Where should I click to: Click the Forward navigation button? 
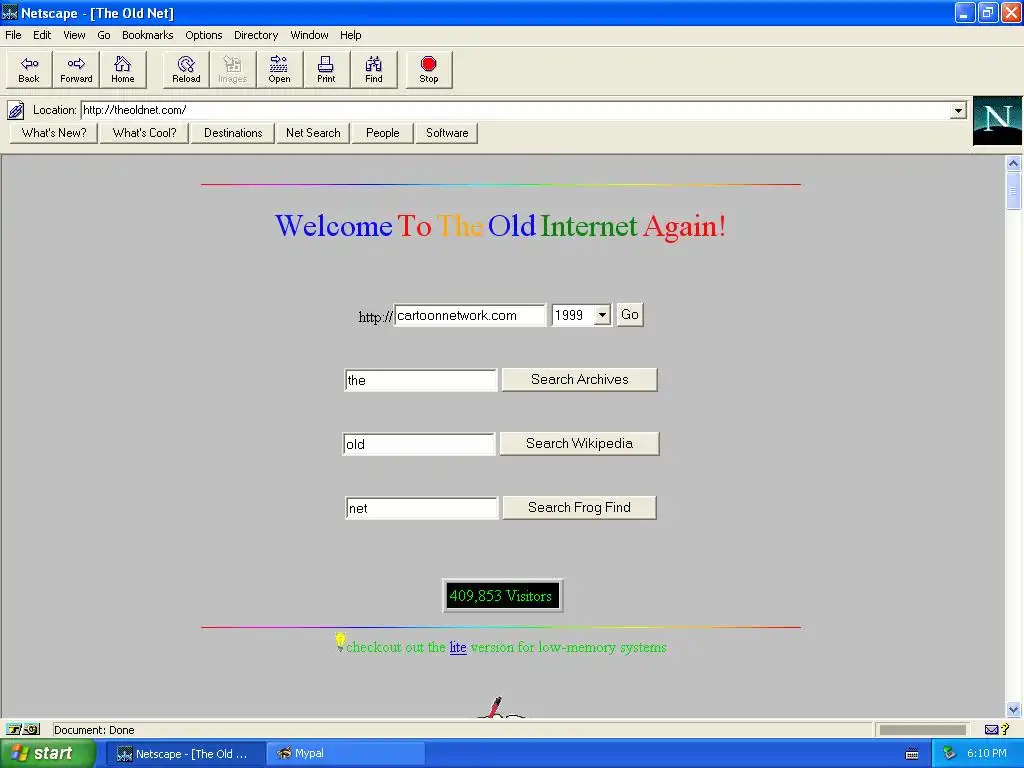tap(76, 69)
